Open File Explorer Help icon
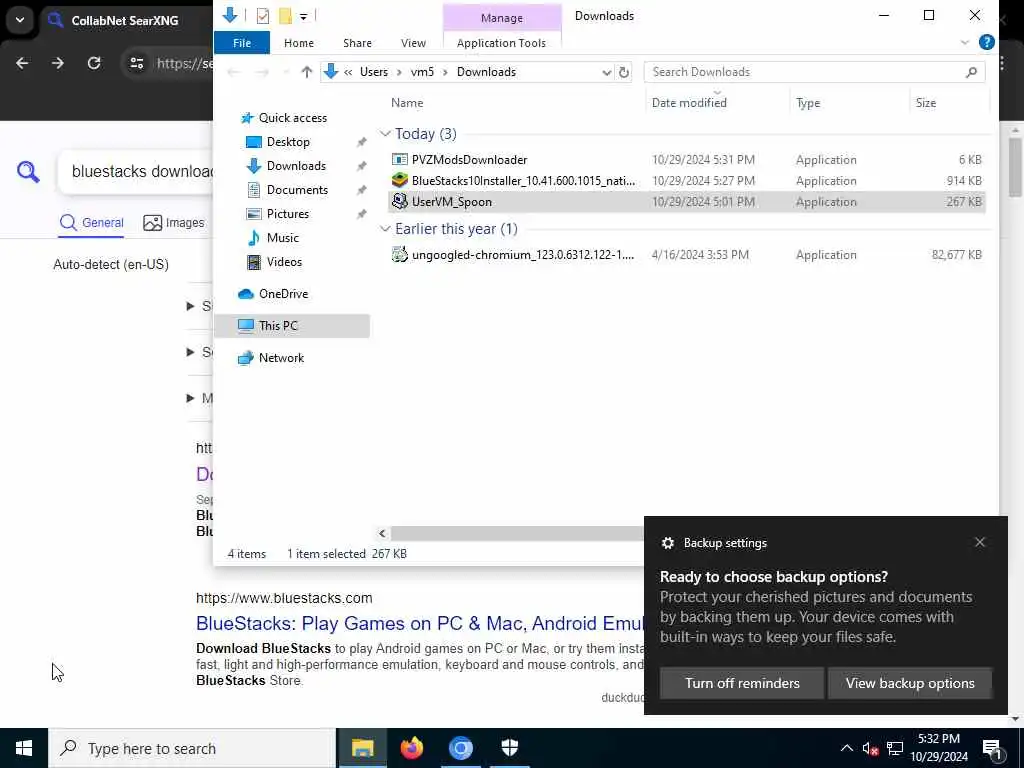1024x768 pixels. click(986, 42)
